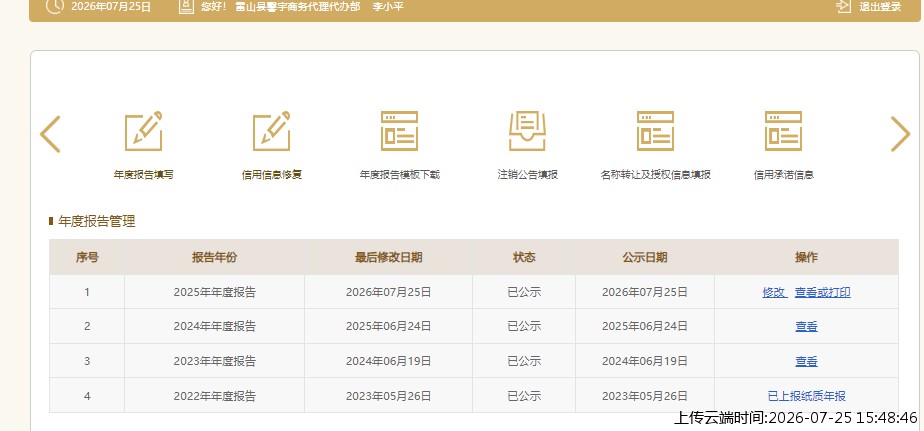Screen dimensions: 924x431
Task: Open 年度报告填写 icon
Action: pos(143,131)
